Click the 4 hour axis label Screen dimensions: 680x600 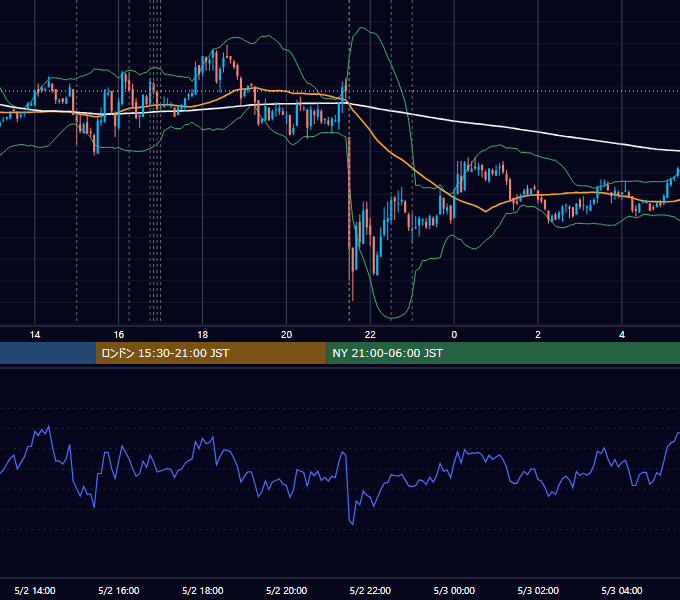click(x=622, y=335)
